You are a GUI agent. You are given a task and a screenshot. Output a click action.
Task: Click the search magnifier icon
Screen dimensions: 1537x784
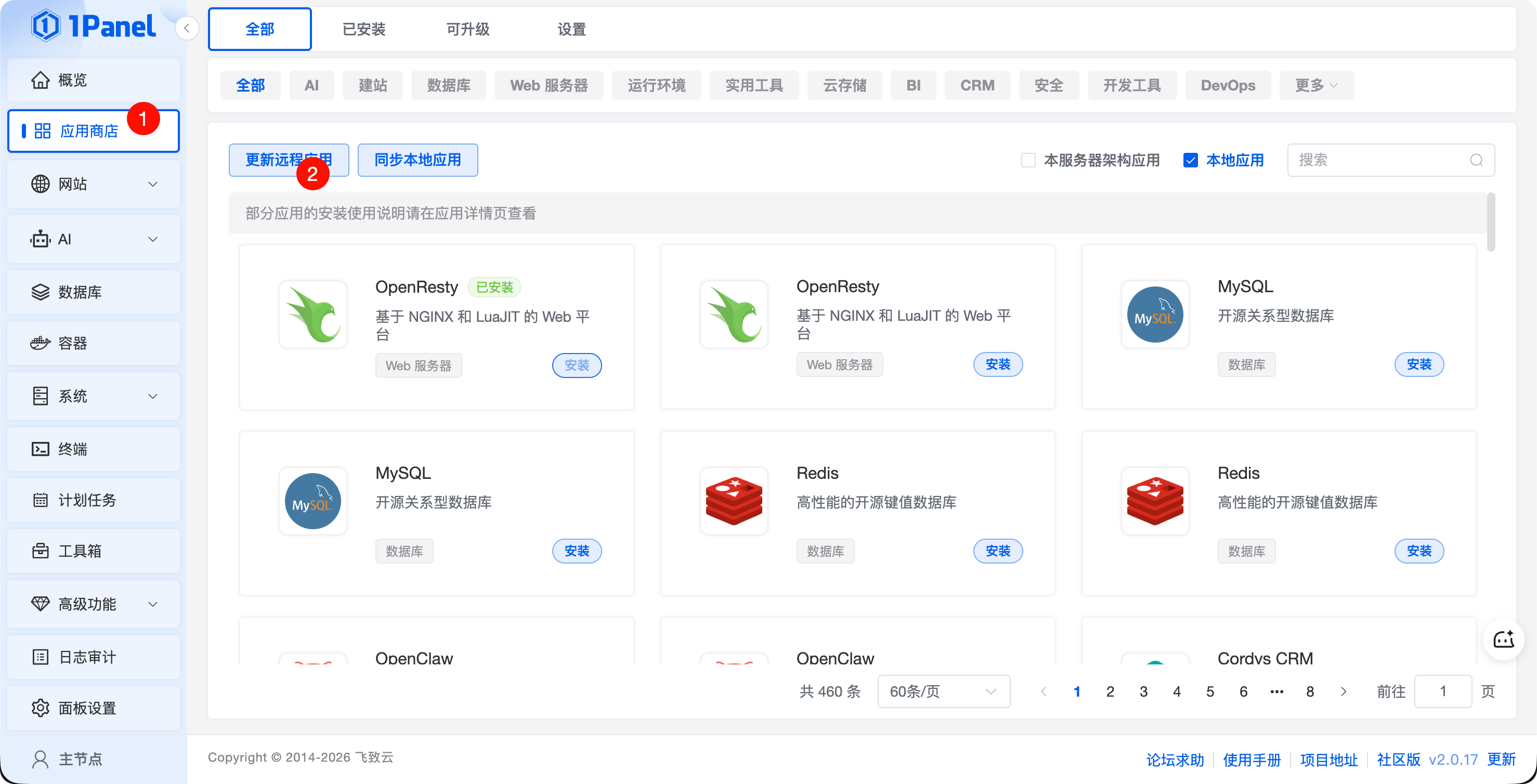click(x=1476, y=160)
